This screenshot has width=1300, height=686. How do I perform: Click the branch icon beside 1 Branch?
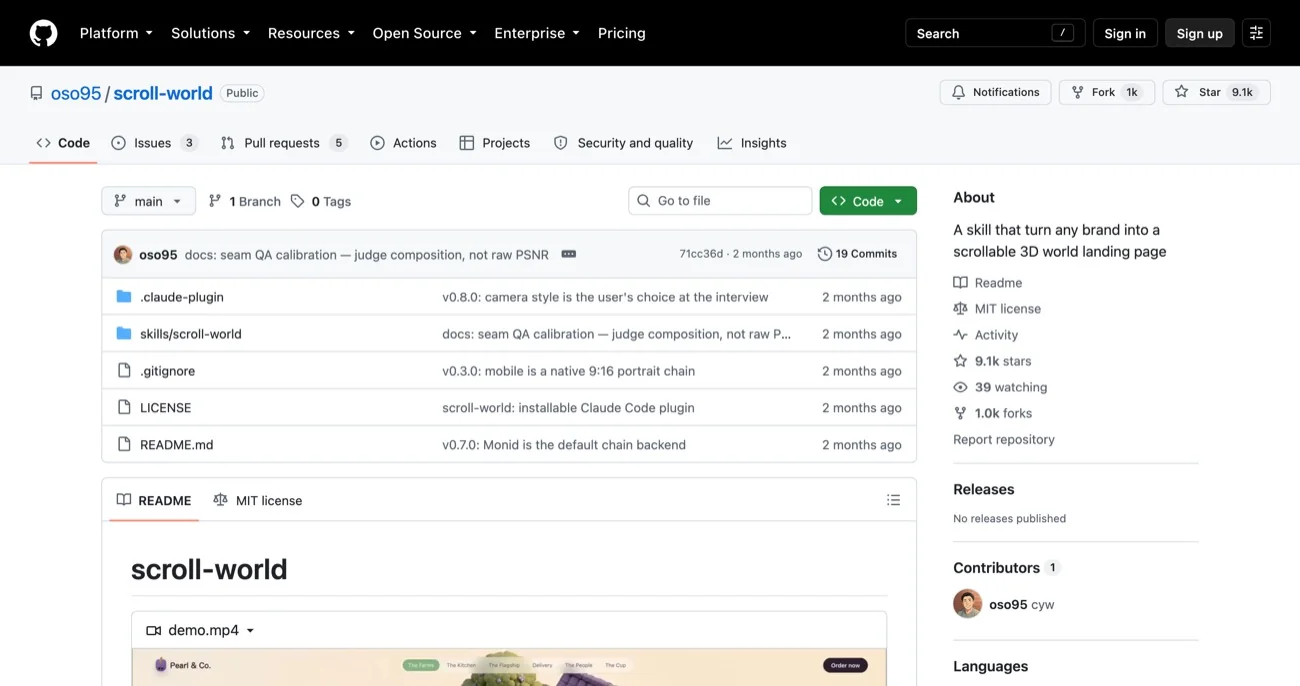point(215,201)
